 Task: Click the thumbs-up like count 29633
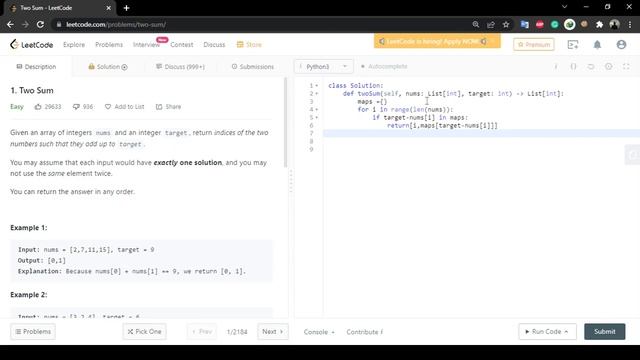pyautogui.click(x=48, y=107)
